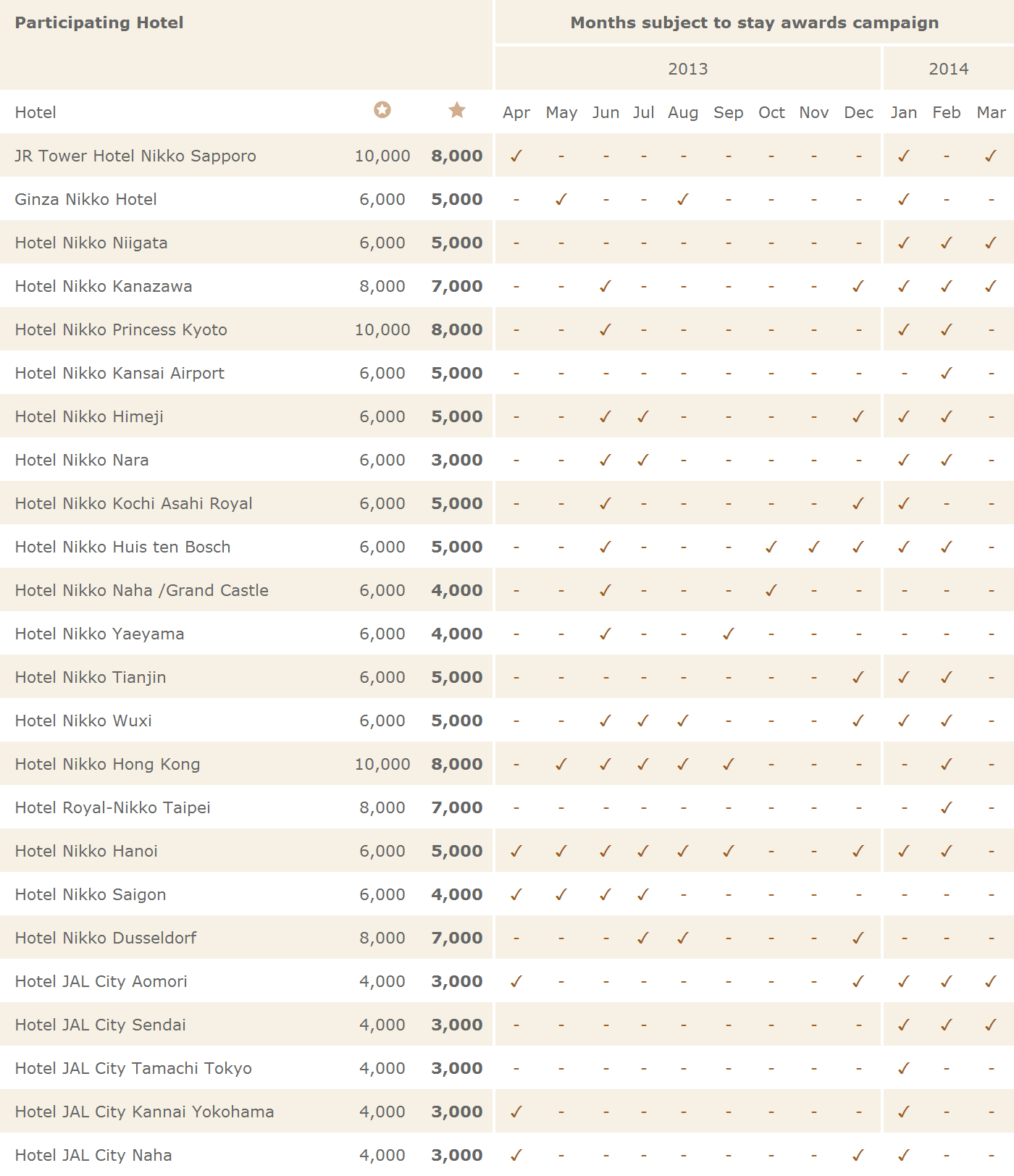Click the Apr checkmark for JR Tower Sapporo
The image size is (1014, 1176).
(516, 156)
